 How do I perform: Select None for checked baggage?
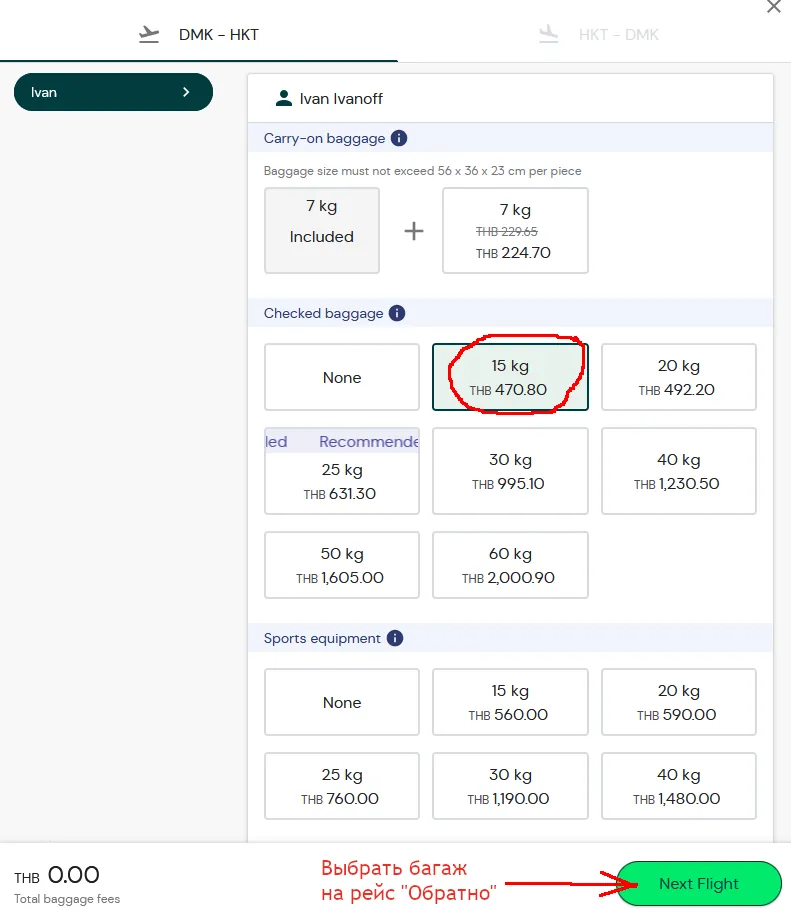click(342, 377)
